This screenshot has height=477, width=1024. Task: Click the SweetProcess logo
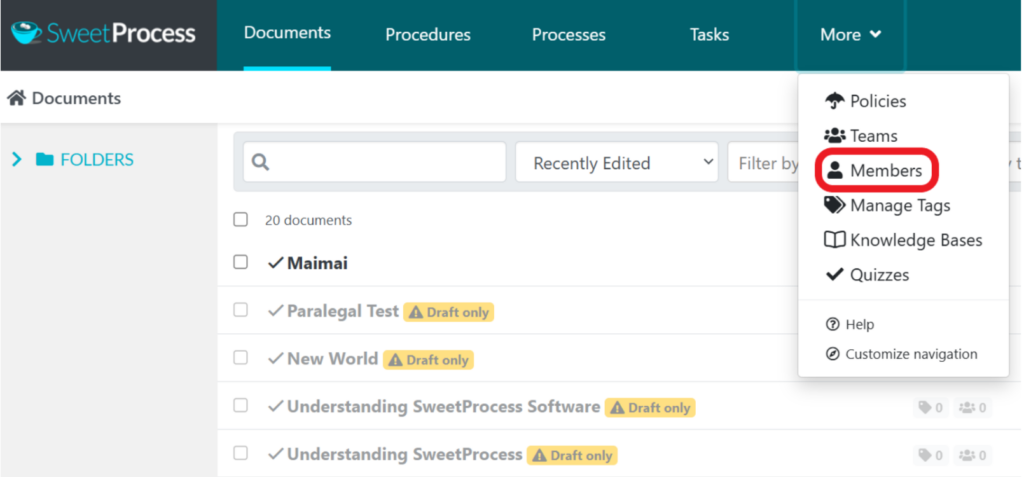coord(103,33)
